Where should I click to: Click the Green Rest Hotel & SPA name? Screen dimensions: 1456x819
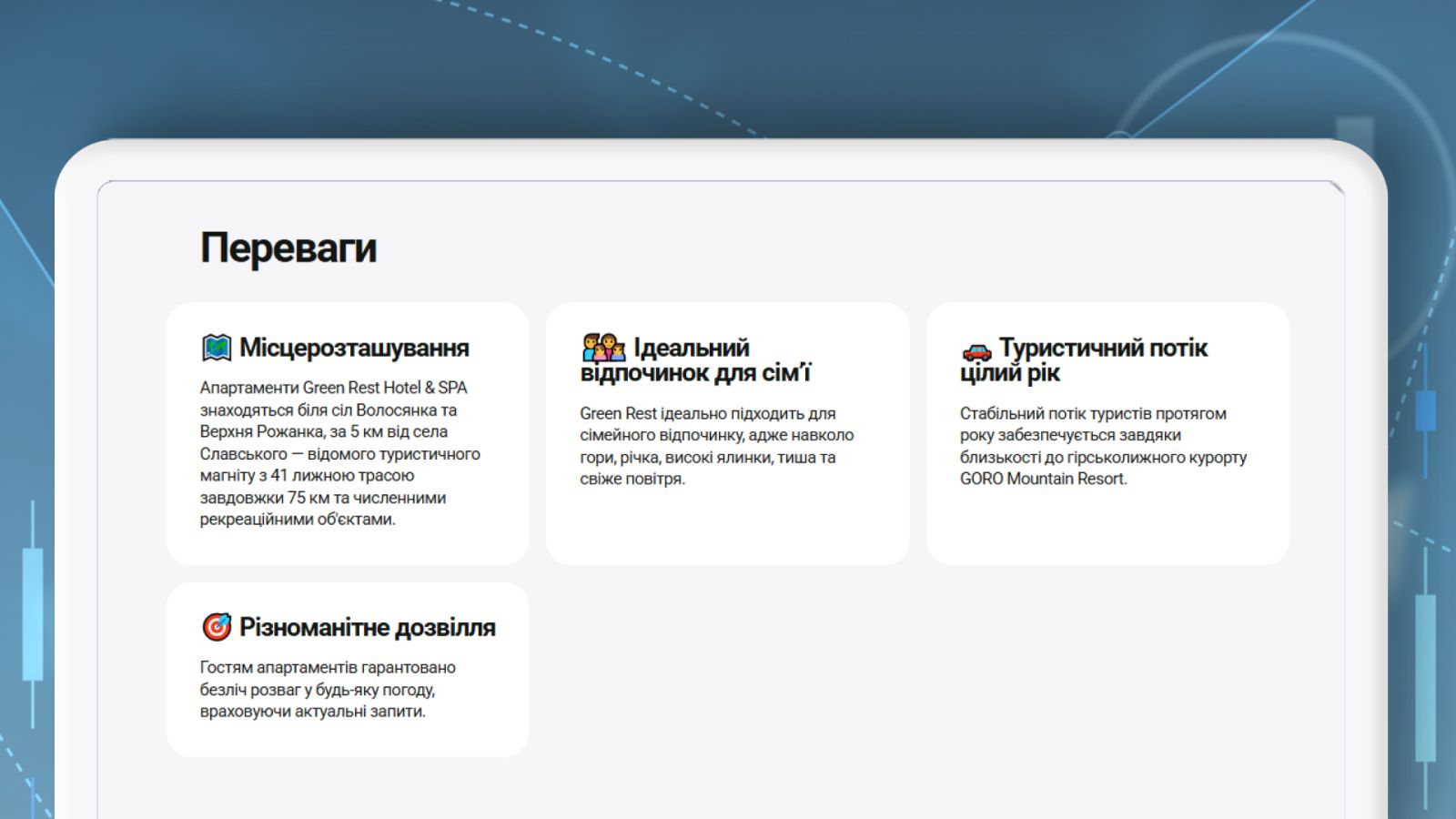click(384, 388)
